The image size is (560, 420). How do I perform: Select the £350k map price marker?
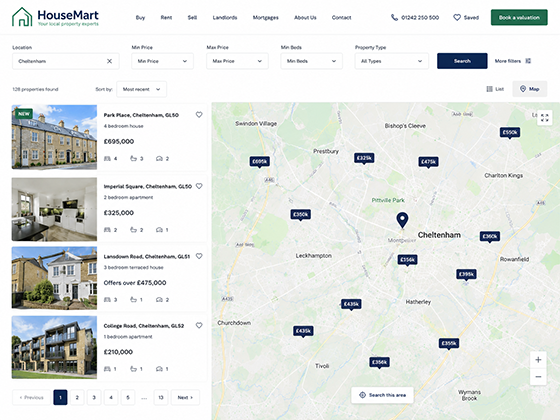point(300,215)
